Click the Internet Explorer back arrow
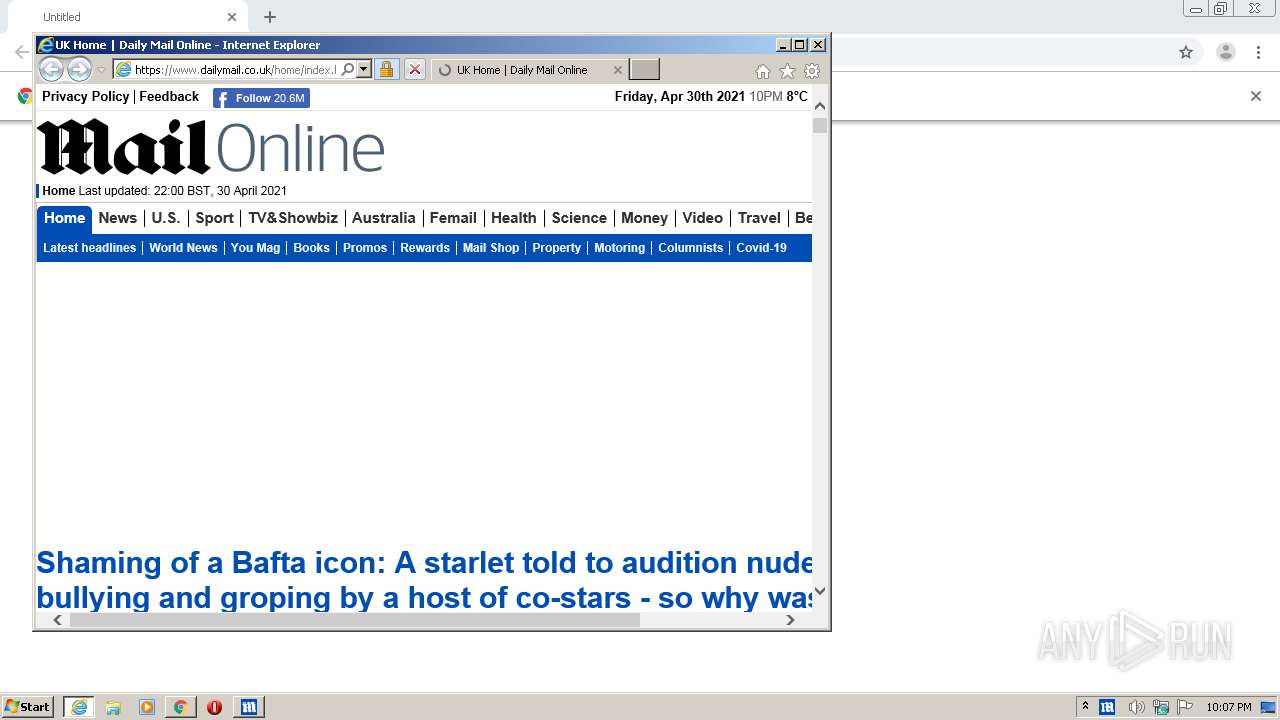 pos(51,69)
